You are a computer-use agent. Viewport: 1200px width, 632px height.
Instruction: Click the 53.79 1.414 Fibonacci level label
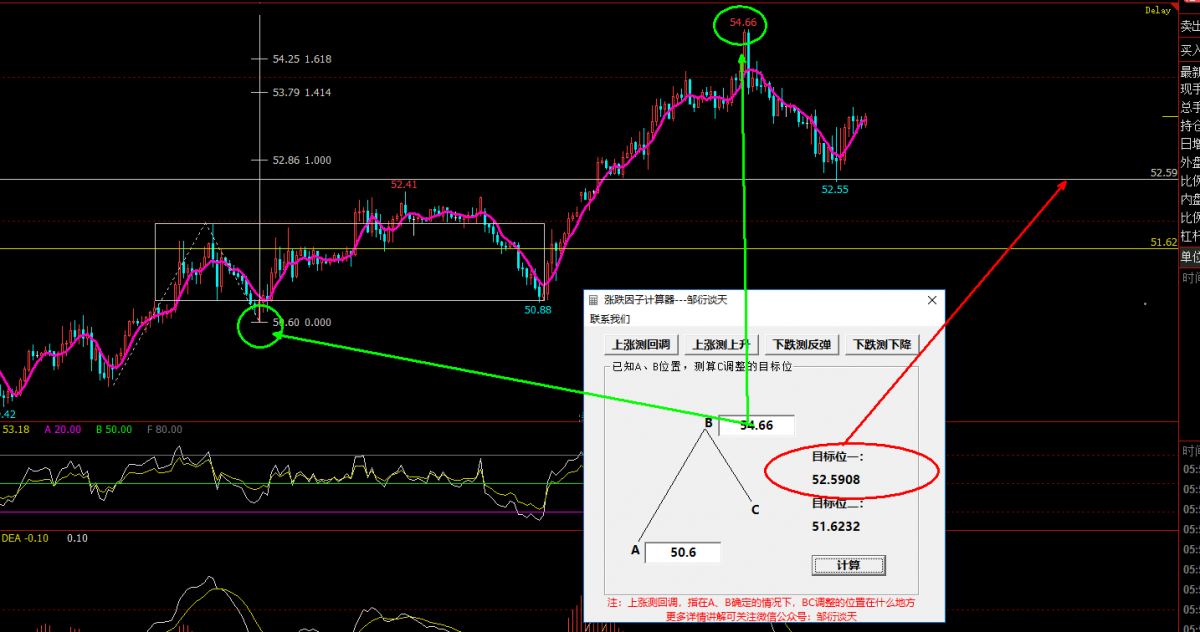(302, 92)
